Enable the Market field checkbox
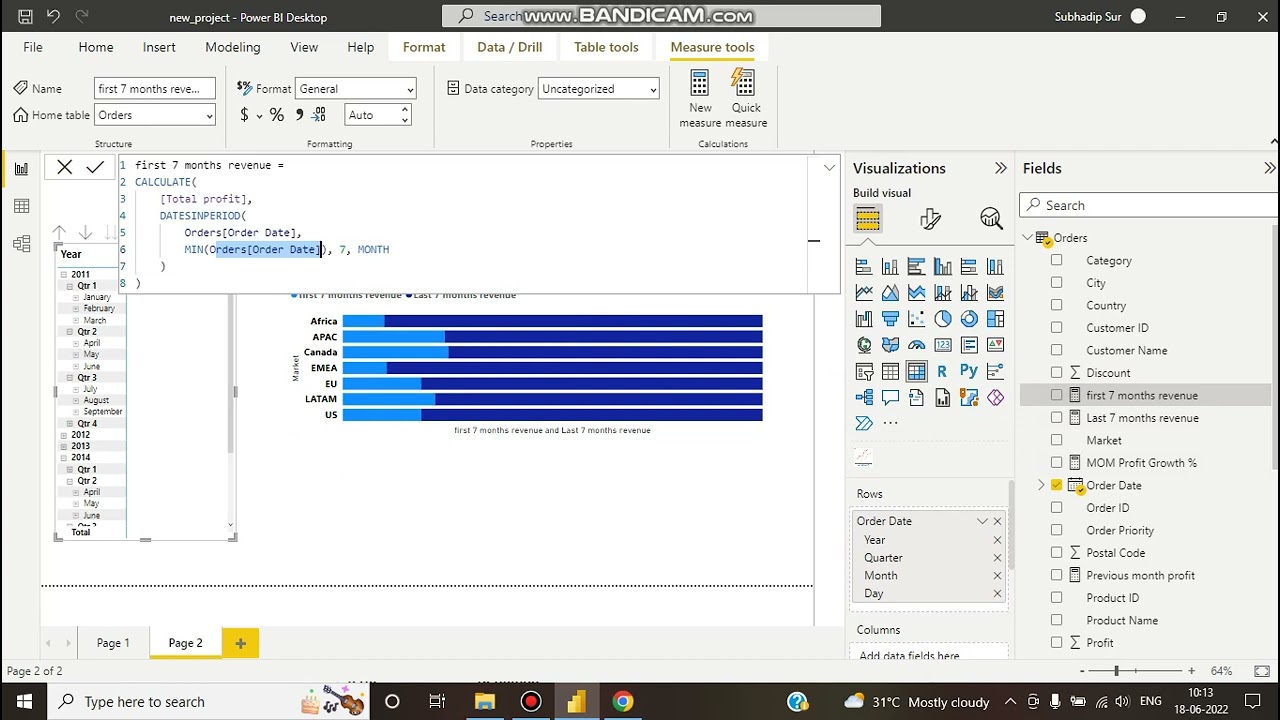 pyautogui.click(x=1056, y=440)
